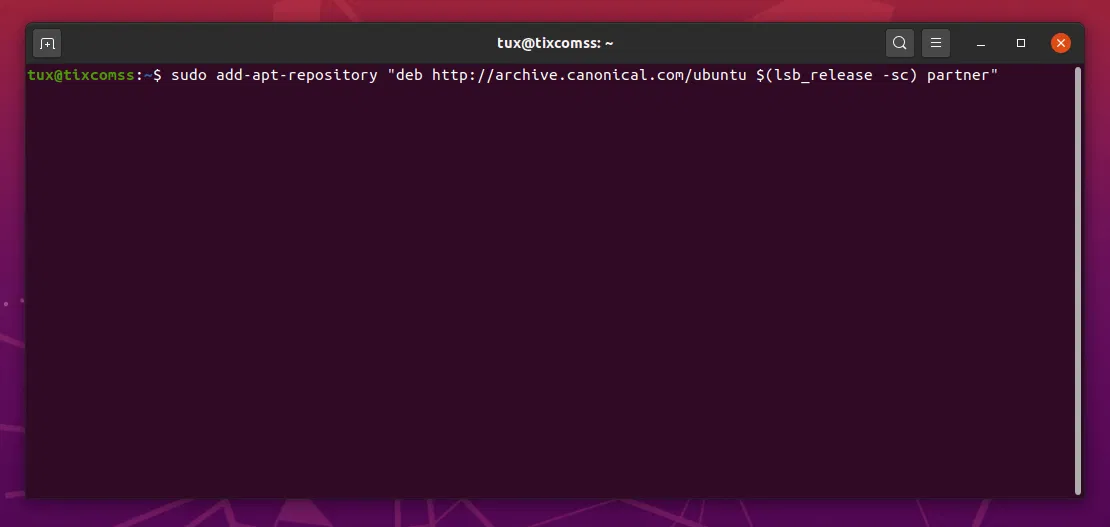
Task: Click the blue '~' directory in the prompt
Action: click(145, 76)
